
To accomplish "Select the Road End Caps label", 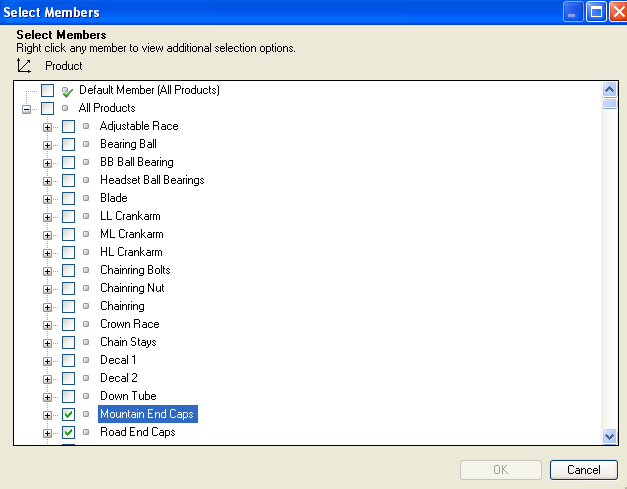I will pos(138,432).
